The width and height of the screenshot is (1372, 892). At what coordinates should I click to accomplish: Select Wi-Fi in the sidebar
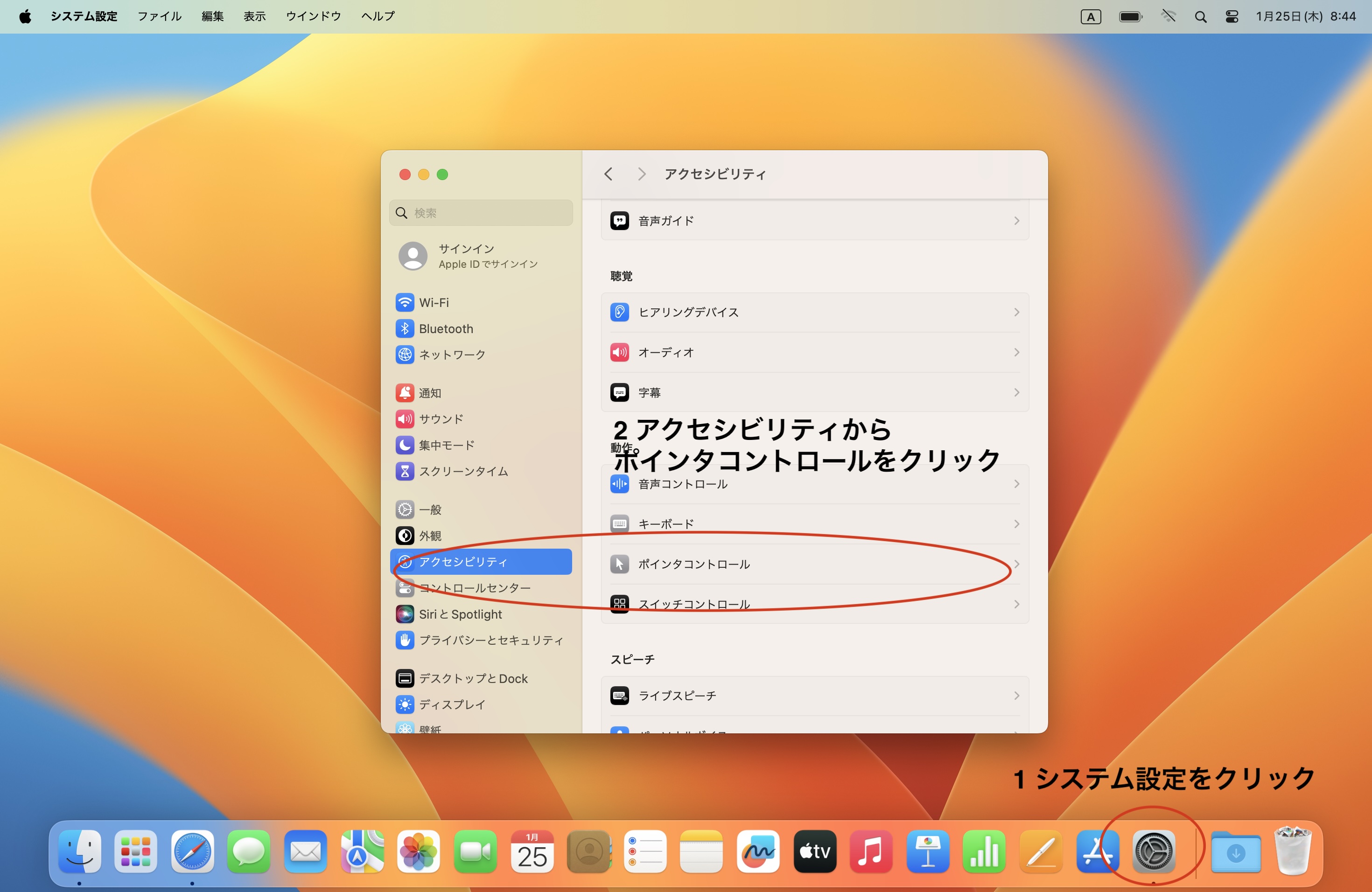point(481,302)
